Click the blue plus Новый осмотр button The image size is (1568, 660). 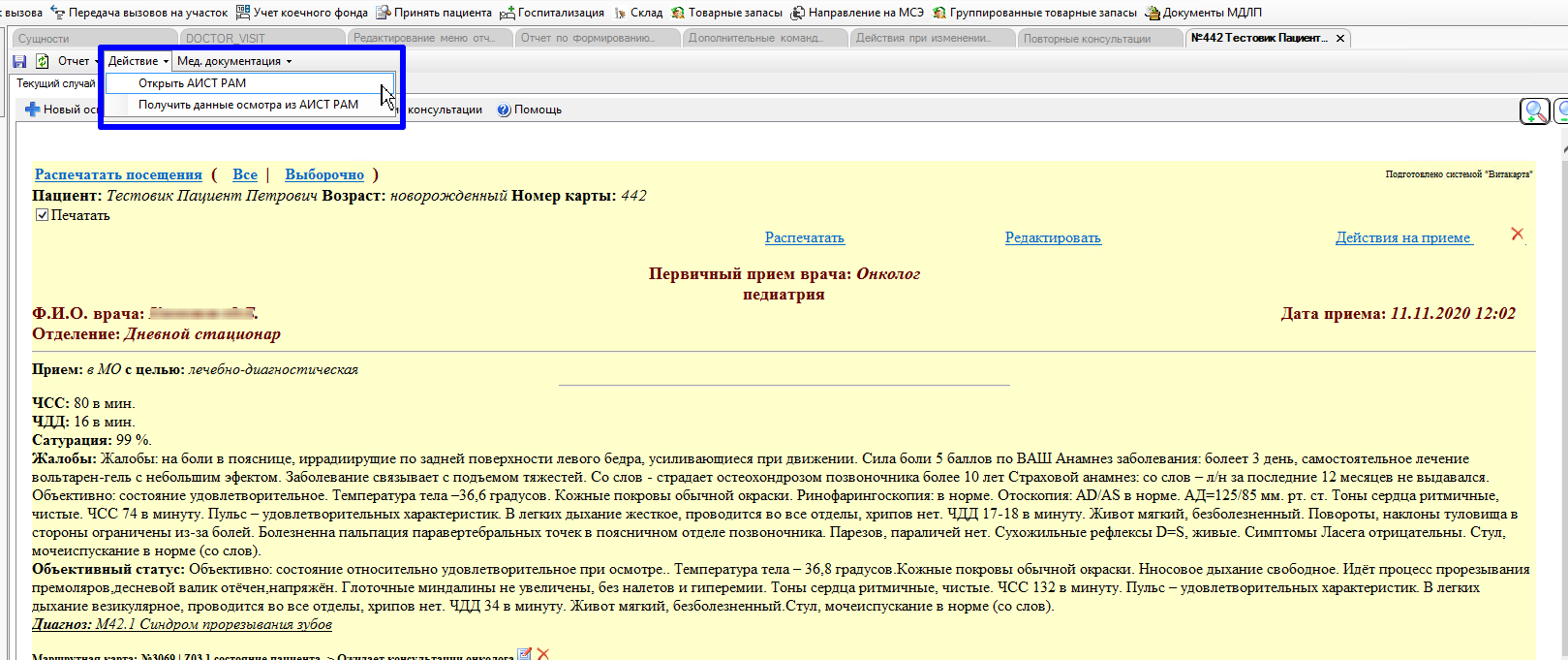click(x=62, y=110)
